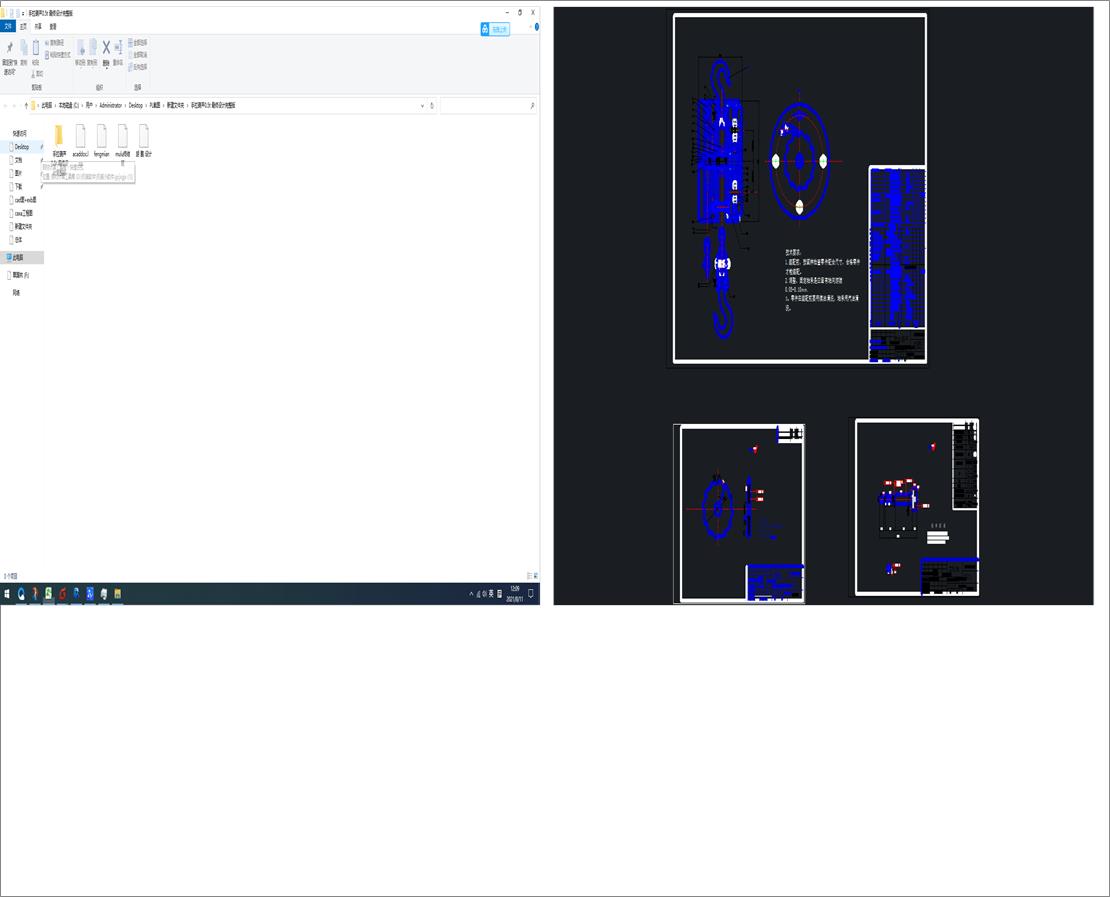Image resolution: width=1110 pixels, height=897 pixels.
Task: Click the taskbar clock and date
Action: (515, 594)
